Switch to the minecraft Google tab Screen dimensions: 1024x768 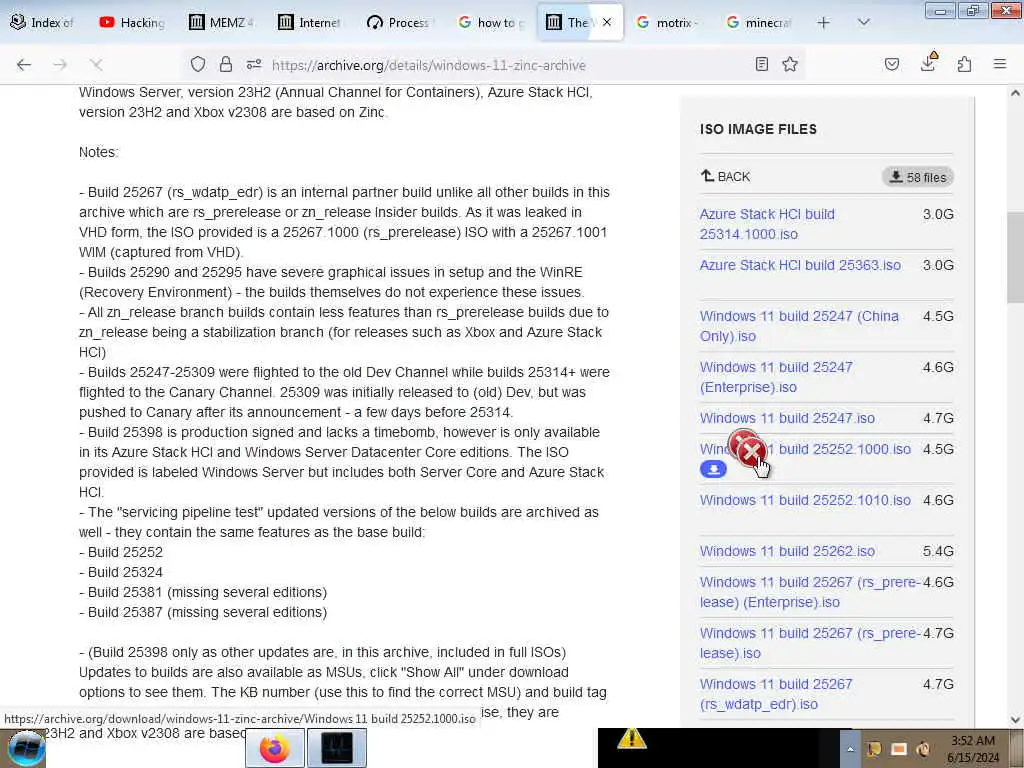tap(759, 23)
